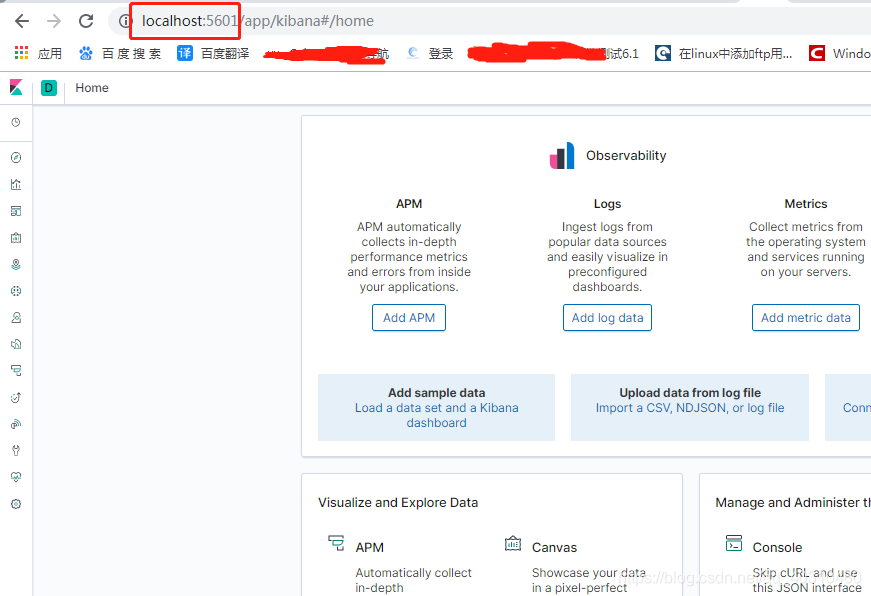This screenshot has height=596, width=871.
Task: Click the Add metric data button
Action: (x=805, y=317)
